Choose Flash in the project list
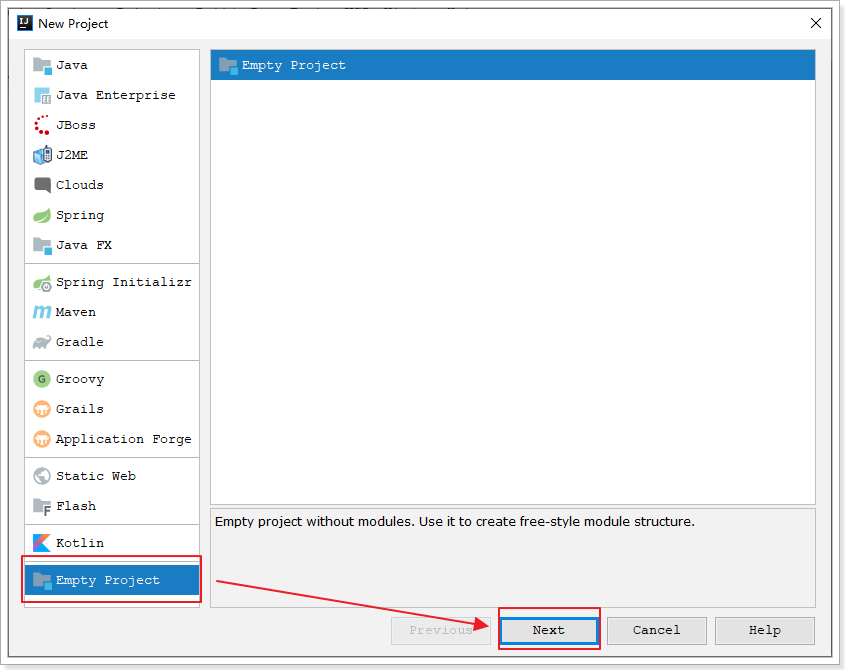This screenshot has height=670, width=845. click(x=76, y=506)
